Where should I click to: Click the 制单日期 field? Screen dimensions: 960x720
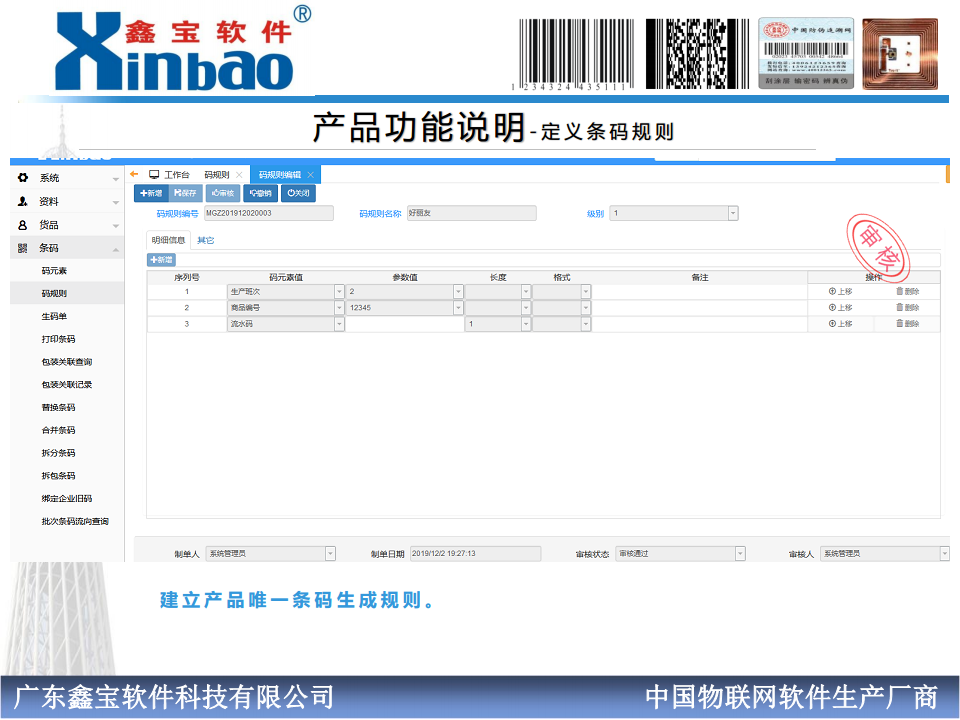click(475, 553)
